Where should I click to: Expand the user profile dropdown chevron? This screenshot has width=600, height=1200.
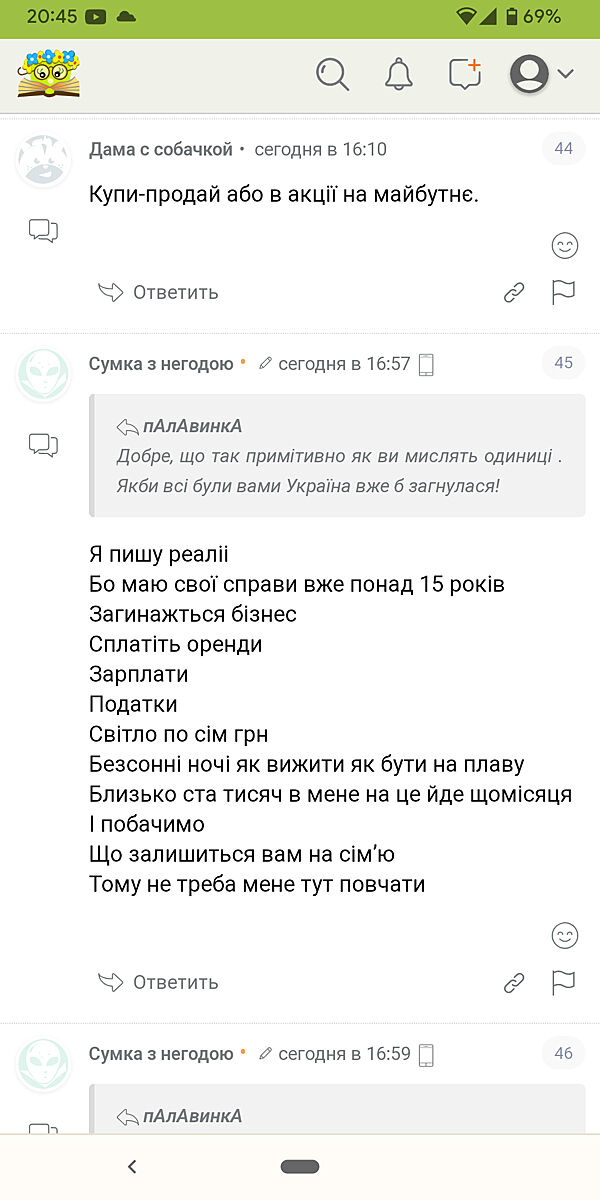tap(565, 74)
